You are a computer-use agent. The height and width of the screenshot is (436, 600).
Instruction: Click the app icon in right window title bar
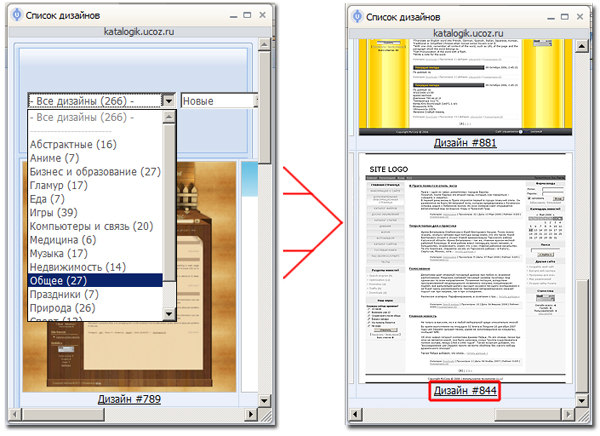(358, 16)
